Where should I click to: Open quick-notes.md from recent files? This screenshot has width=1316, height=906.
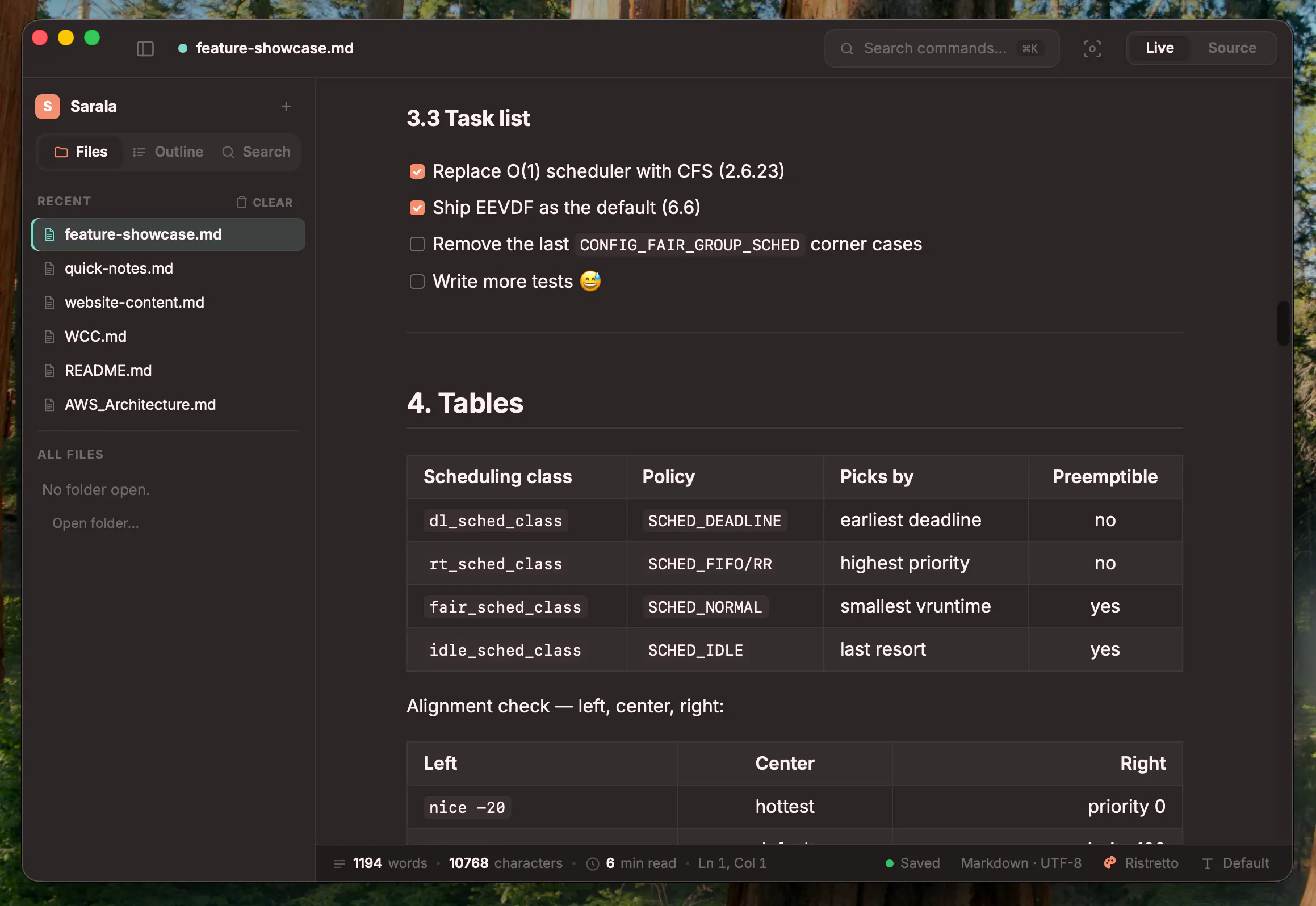169,269
